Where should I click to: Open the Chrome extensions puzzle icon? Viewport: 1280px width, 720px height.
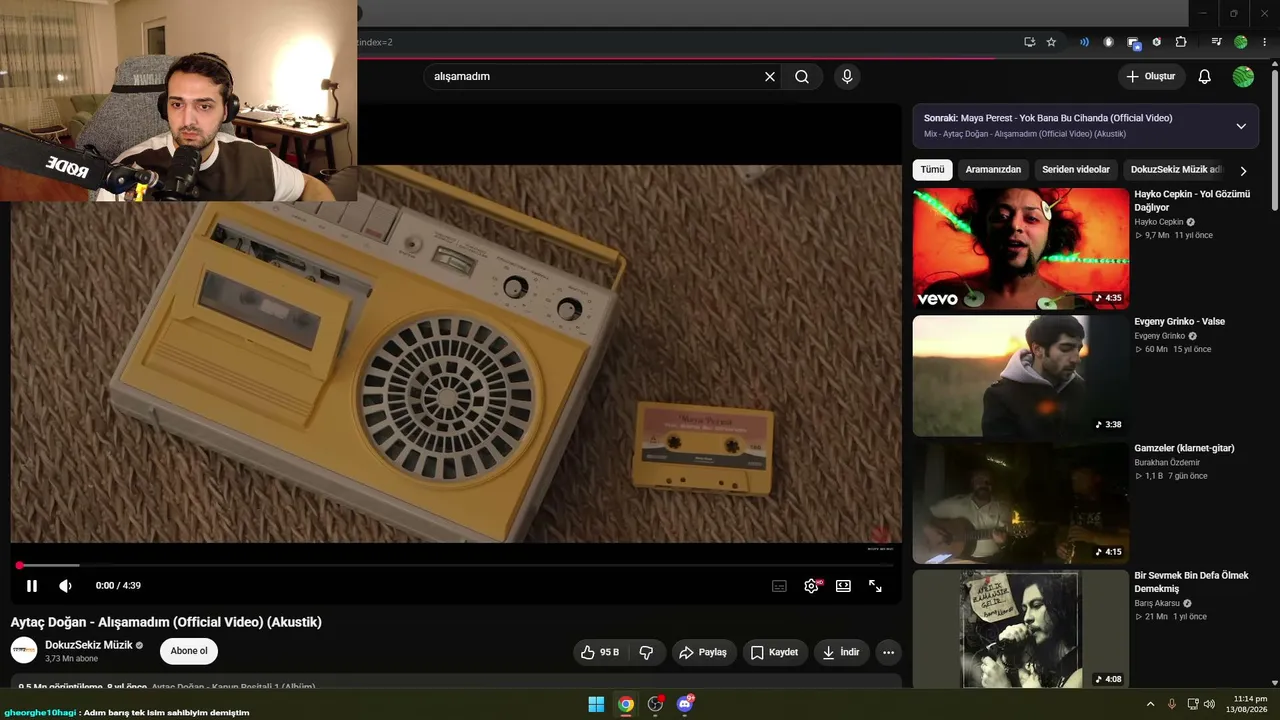point(1181,42)
